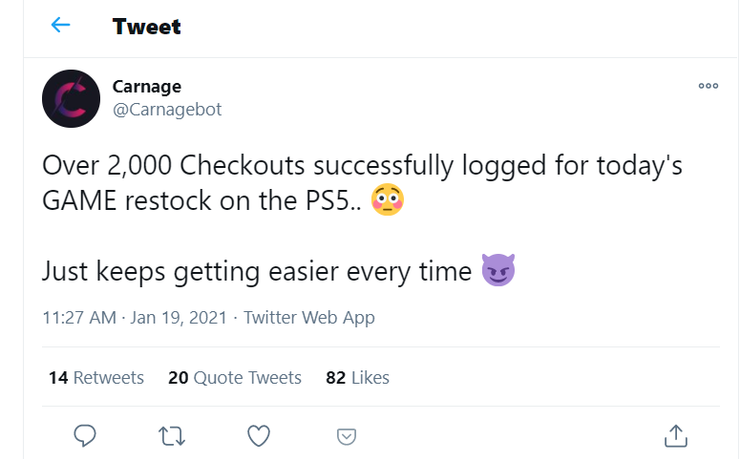Viewport: 740px width, 459px height.
Task: Click the purple devil emoji
Action: click(497, 270)
